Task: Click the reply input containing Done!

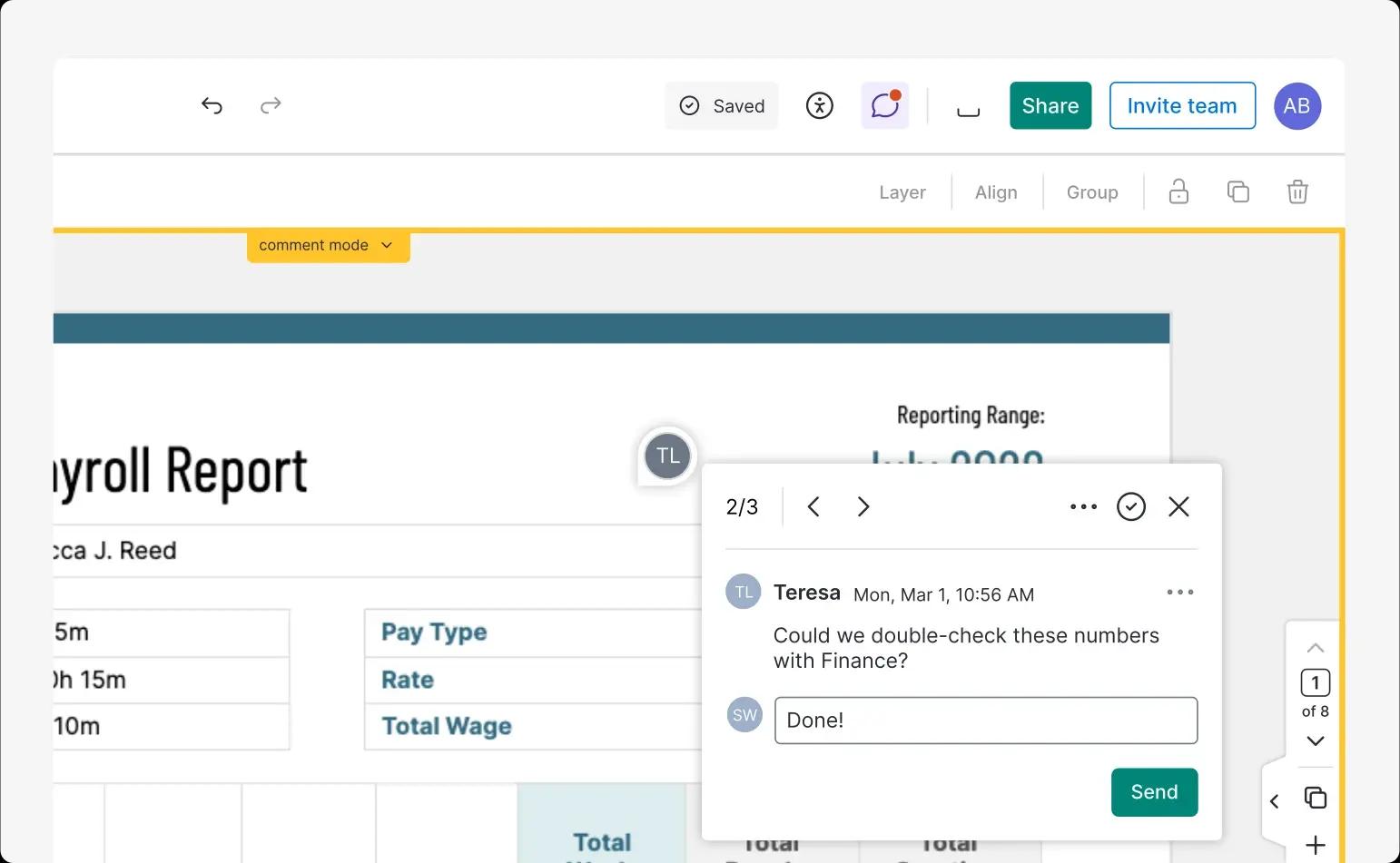Action: click(x=986, y=721)
